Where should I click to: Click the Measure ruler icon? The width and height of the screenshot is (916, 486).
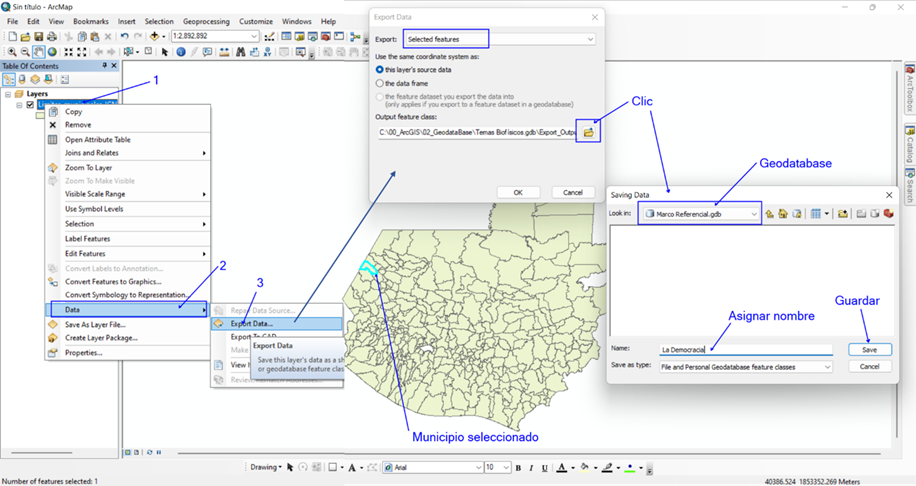click(224, 52)
